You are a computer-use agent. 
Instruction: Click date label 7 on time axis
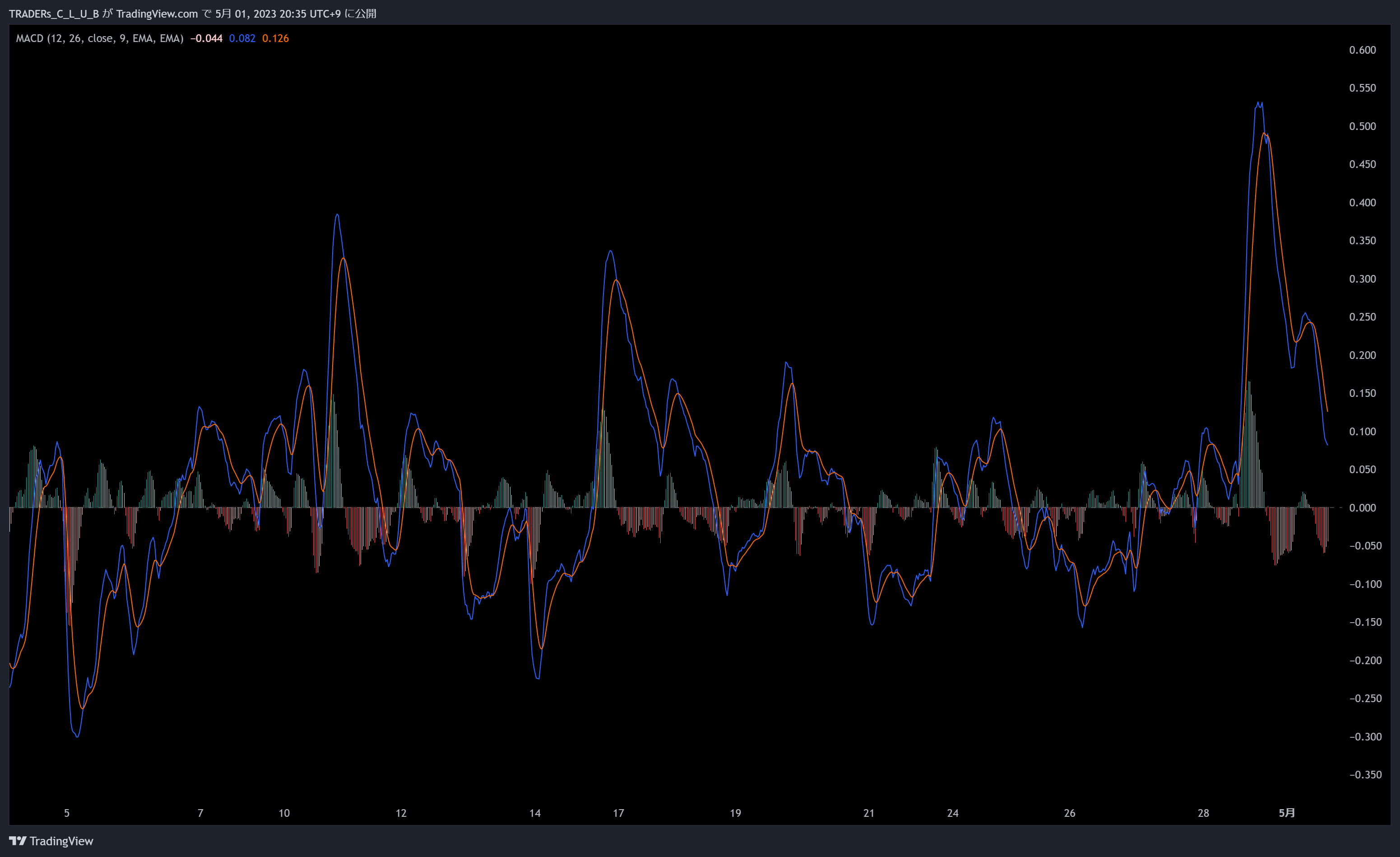coord(200,813)
